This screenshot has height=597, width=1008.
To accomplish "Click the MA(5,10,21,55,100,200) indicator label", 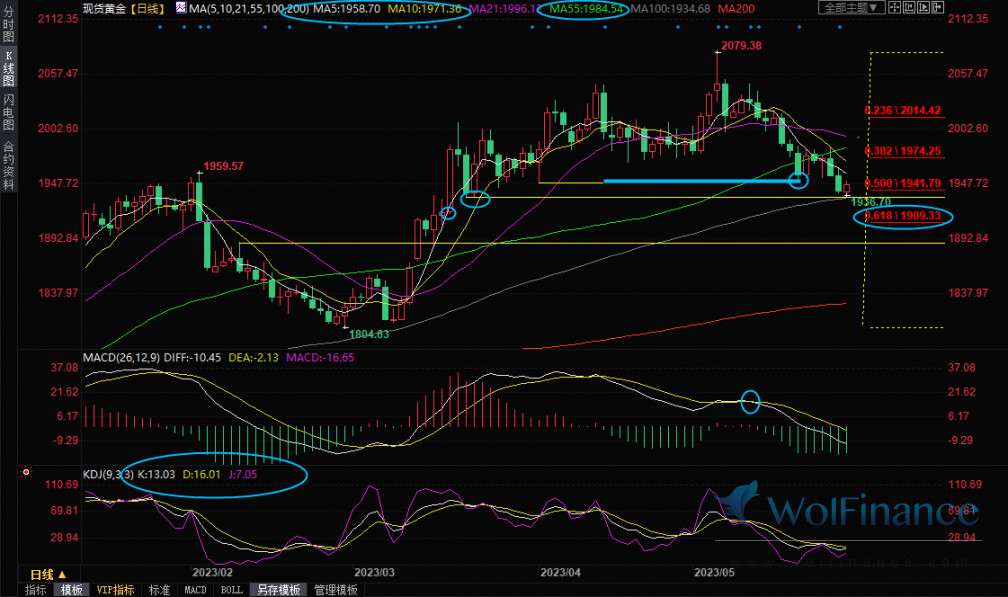I will pyautogui.click(x=249, y=9).
